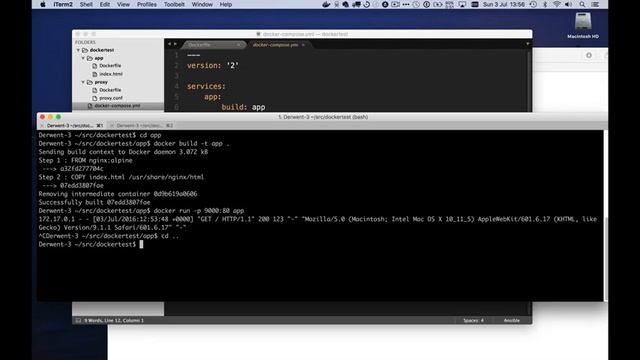Click the back tab arrow in Sublime
The width and height of the screenshot is (640, 360).
coord(170,44)
